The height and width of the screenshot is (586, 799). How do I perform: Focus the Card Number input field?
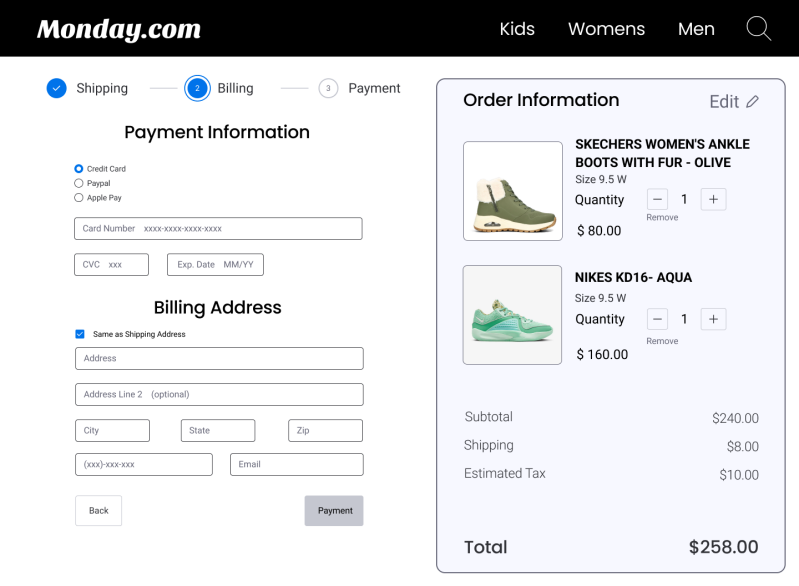pos(218,229)
